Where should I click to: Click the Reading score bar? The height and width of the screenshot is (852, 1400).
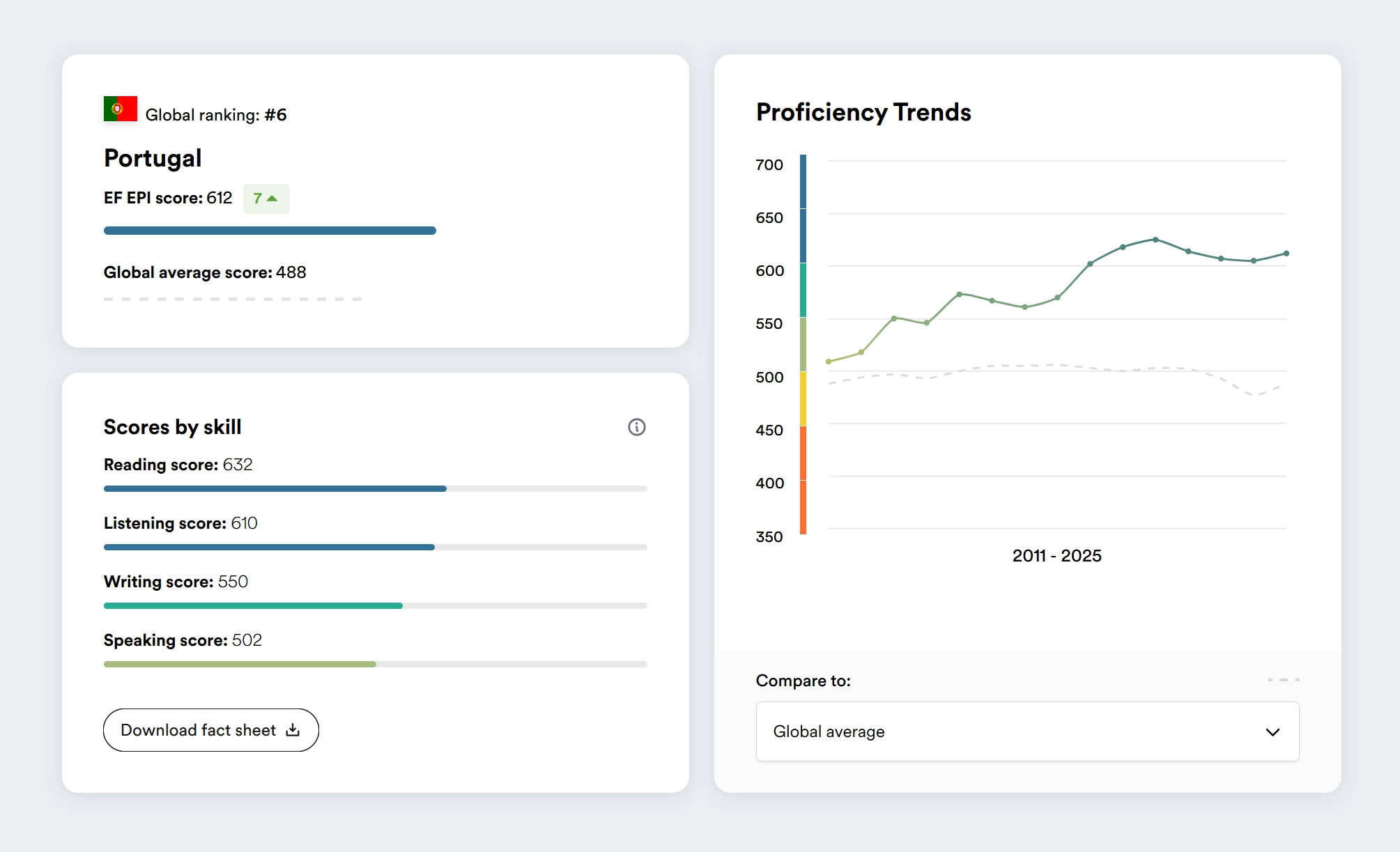click(275, 489)
